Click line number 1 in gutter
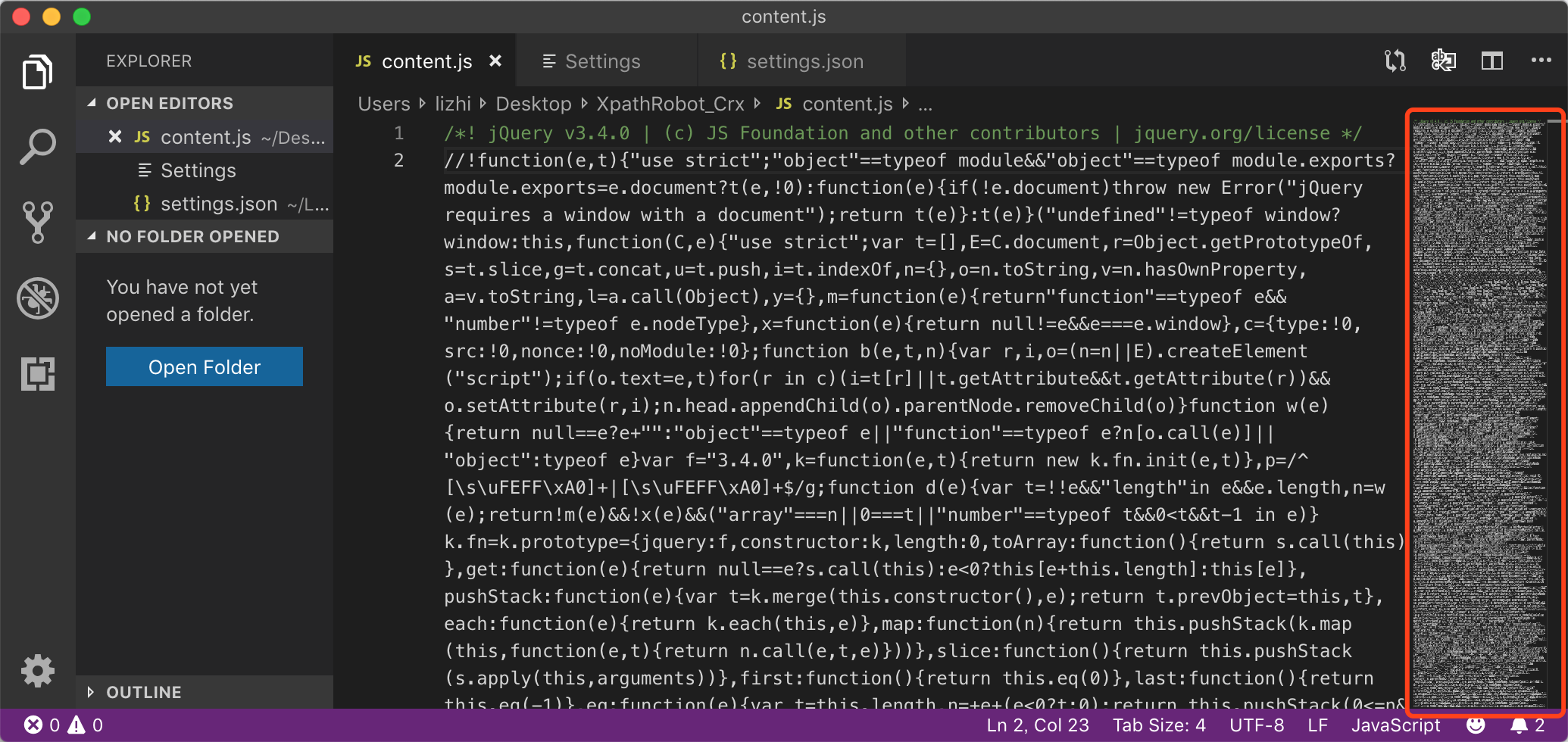Screen dimensions: 1568x742 point(398,133)
